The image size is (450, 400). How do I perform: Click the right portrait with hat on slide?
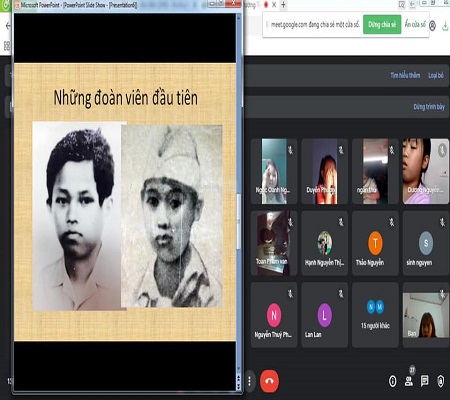coord(172,216)
